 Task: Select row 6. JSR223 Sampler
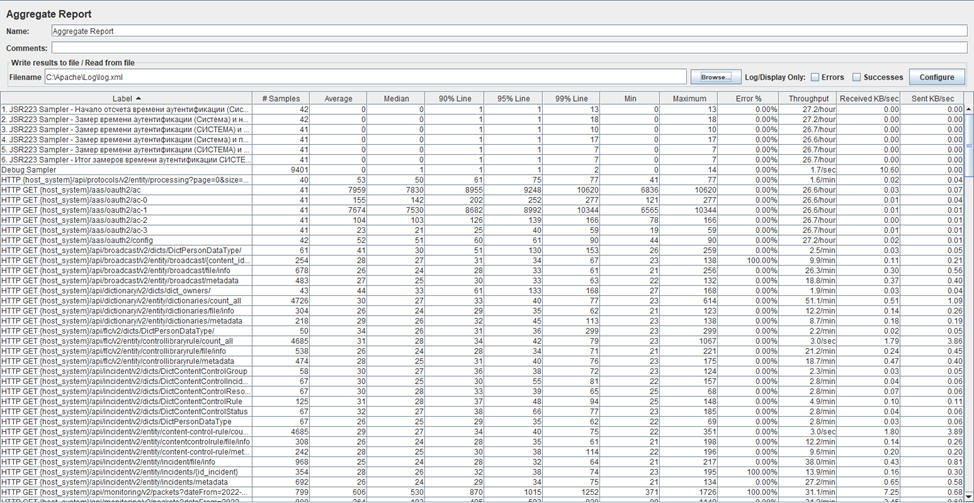483,160
